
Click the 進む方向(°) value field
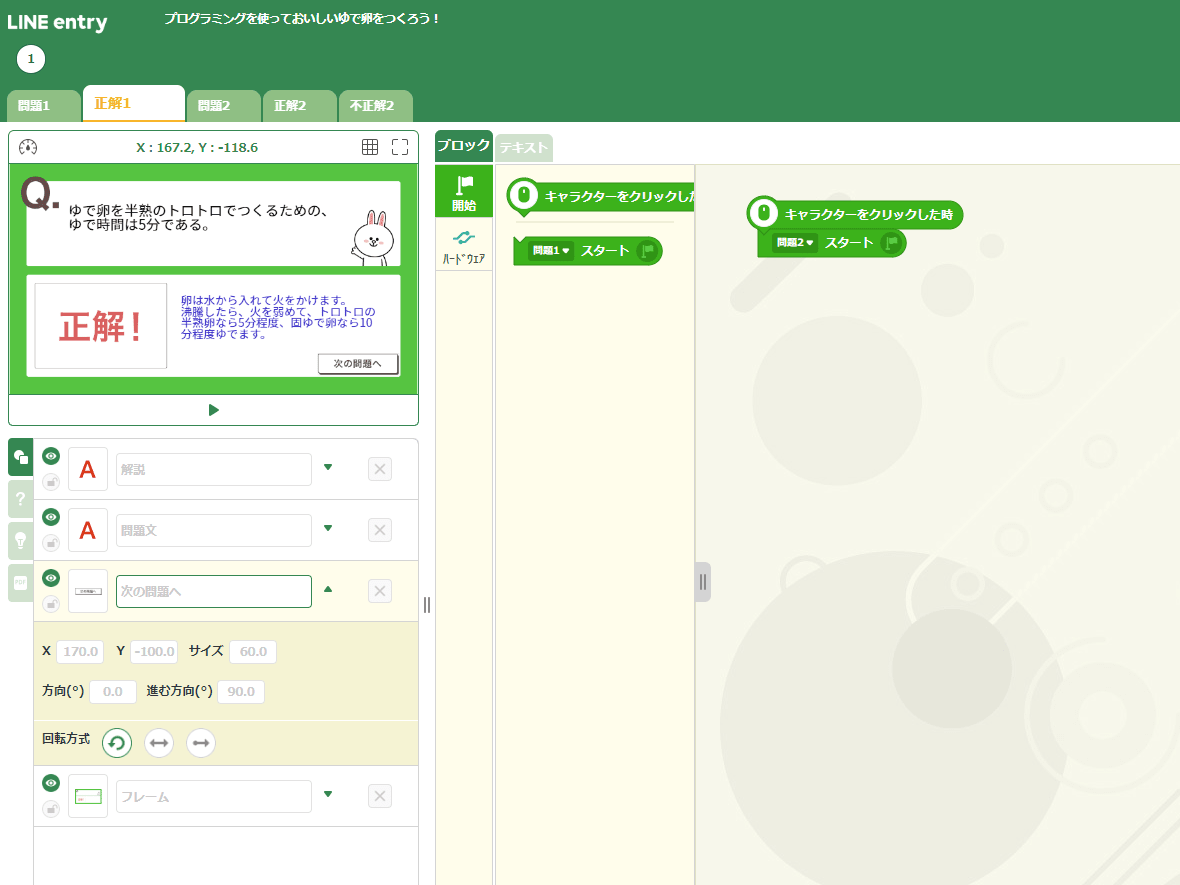pyautogui.click(x=241, y=692)
